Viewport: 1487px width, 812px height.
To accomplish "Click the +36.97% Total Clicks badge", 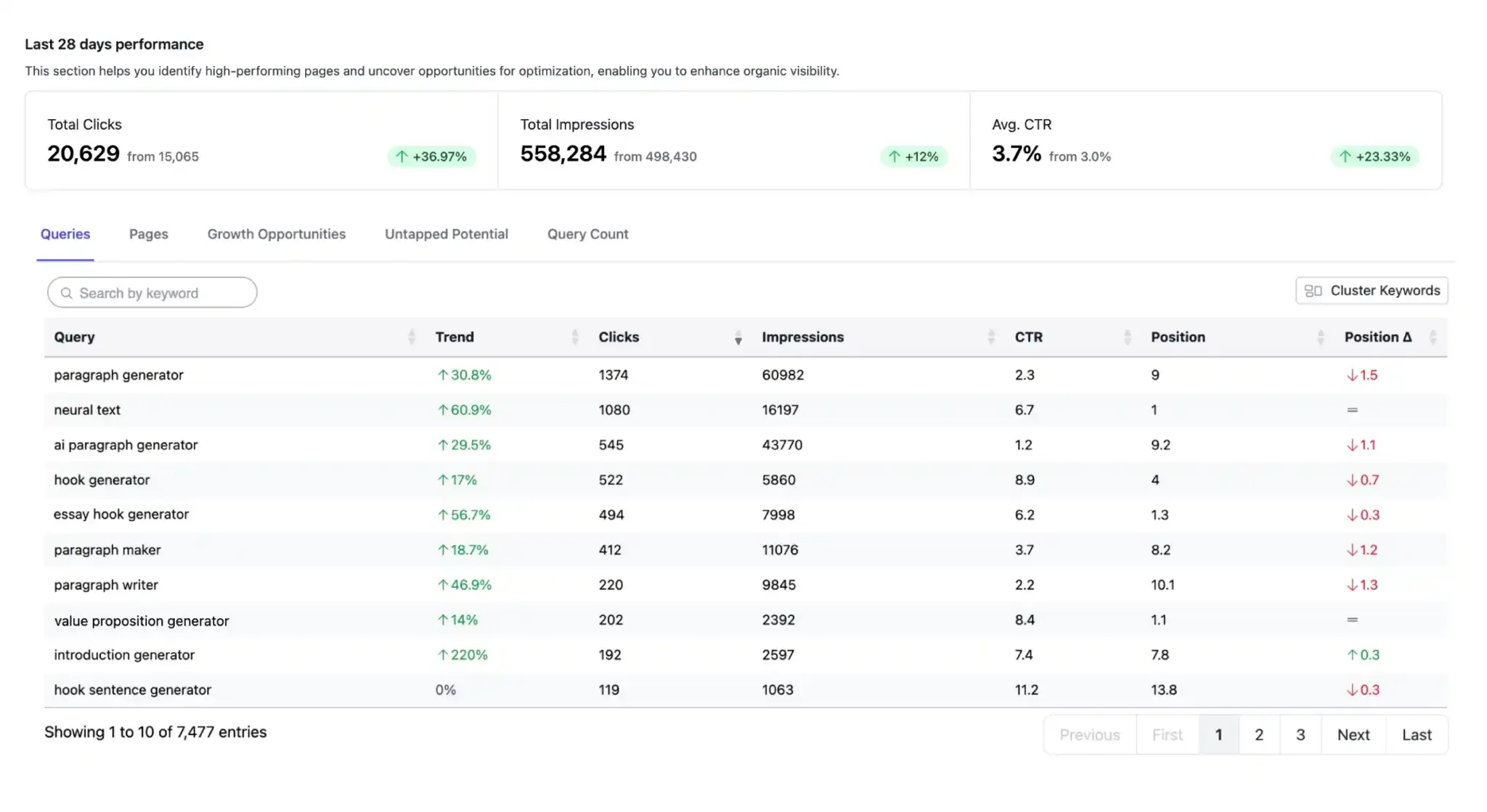I will 431,157.
